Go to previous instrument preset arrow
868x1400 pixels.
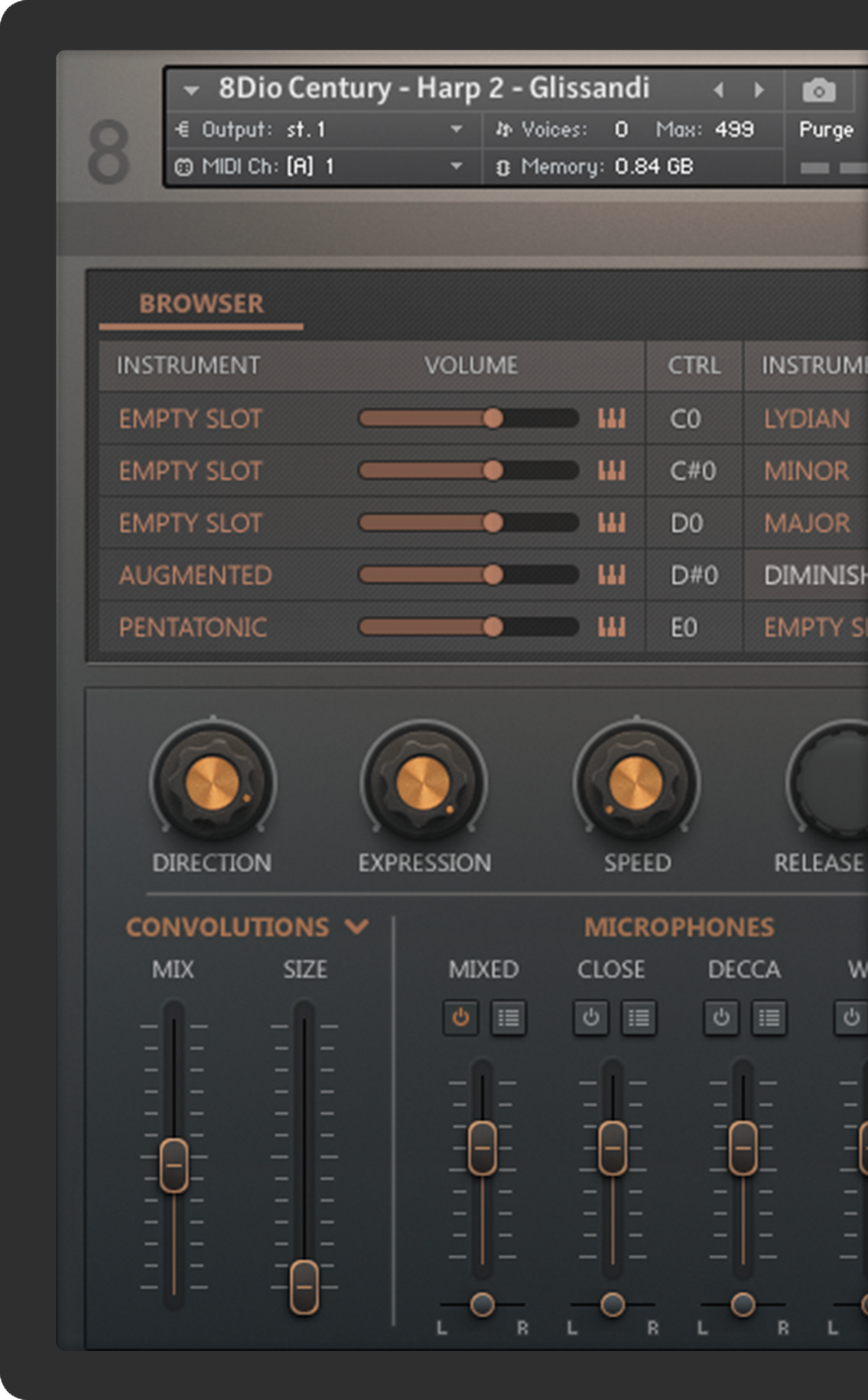pos(718,90)
